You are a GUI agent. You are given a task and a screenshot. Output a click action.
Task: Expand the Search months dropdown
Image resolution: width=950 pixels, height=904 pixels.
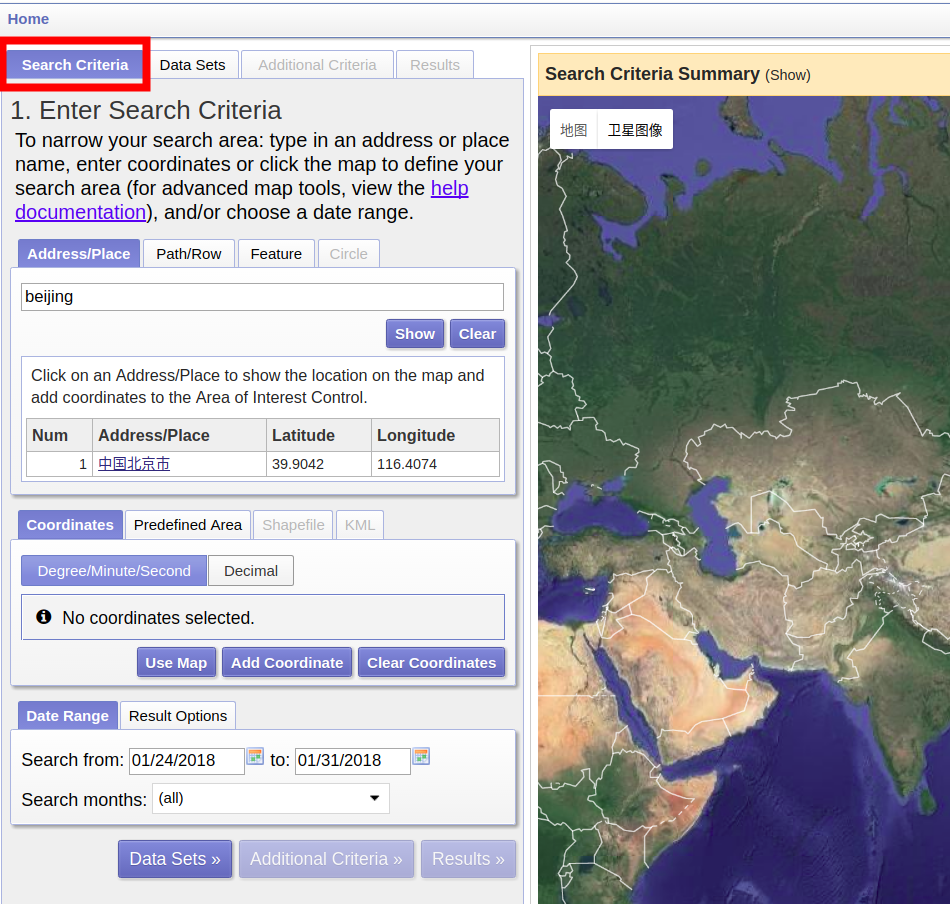(270, 799)
